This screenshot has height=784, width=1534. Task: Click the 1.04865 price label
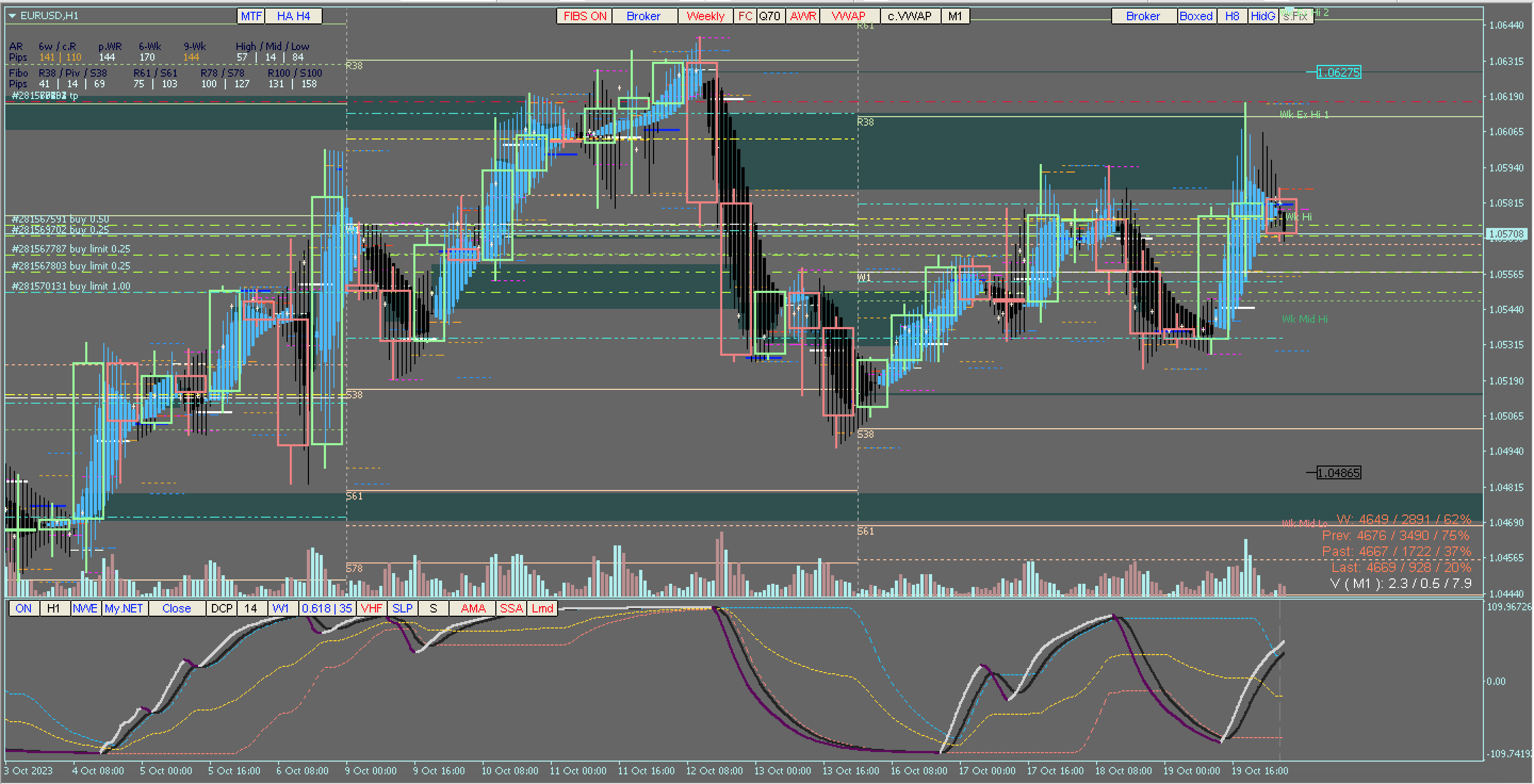point(1338,472)
